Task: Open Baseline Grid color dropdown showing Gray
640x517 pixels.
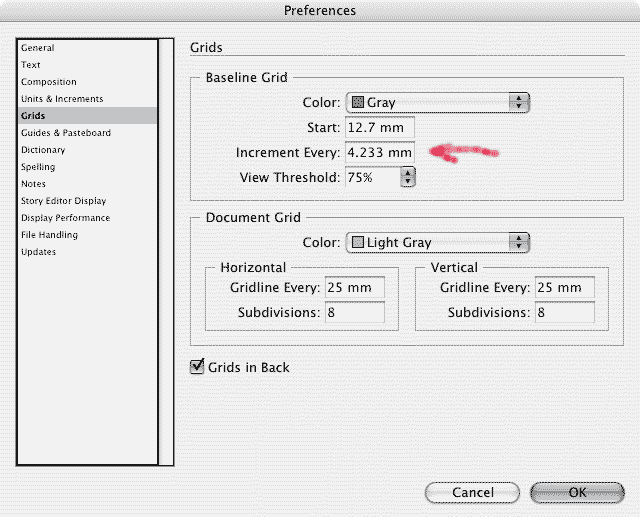Action: [438, 102]
